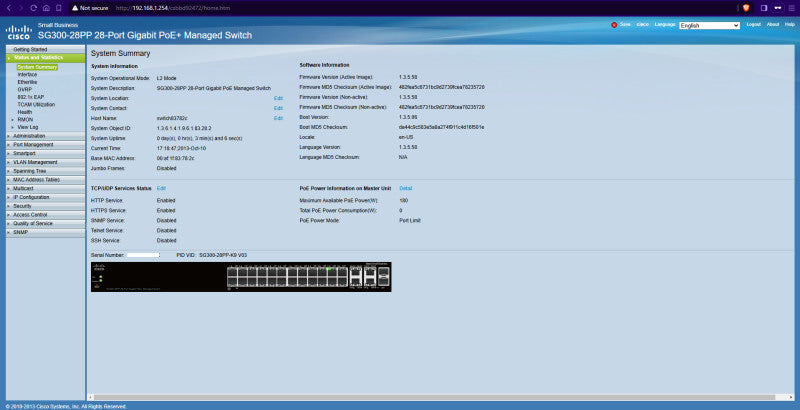
Task: Click the scrollbar left arrow
Action: coord(91,397)
